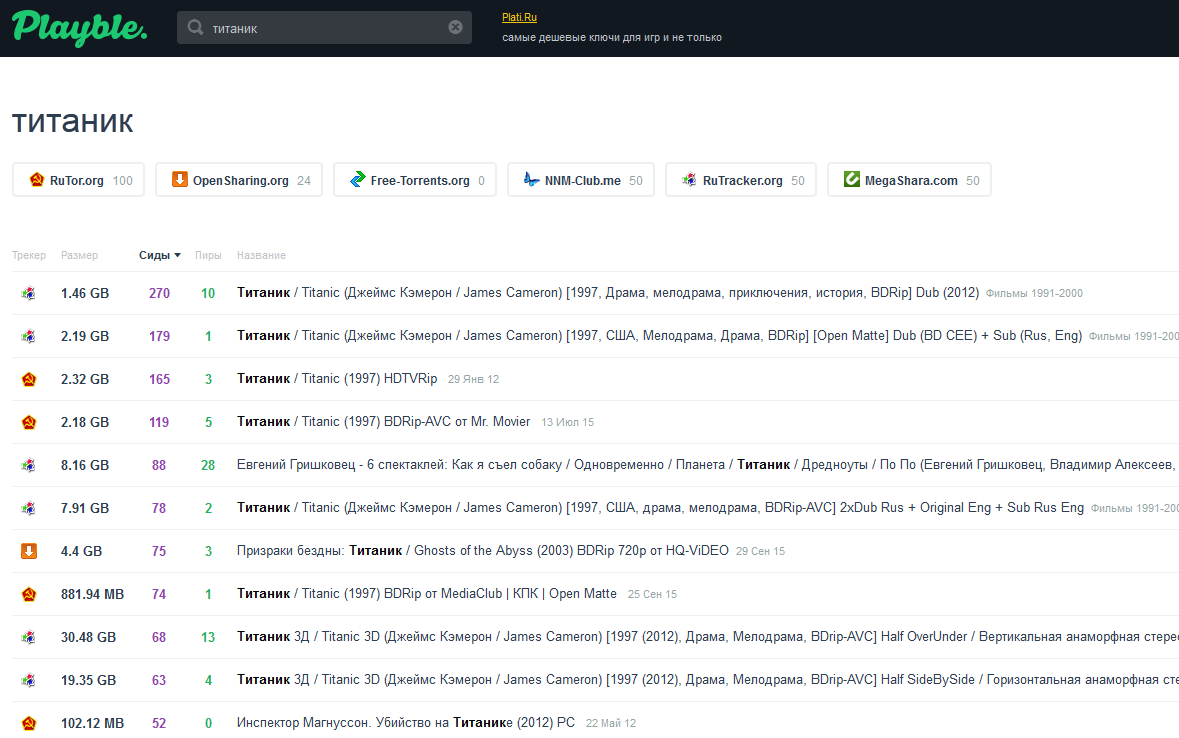Sort results by Размер column
The height and width of the screenshot is (738, 1179).
(x=79, y=255)
